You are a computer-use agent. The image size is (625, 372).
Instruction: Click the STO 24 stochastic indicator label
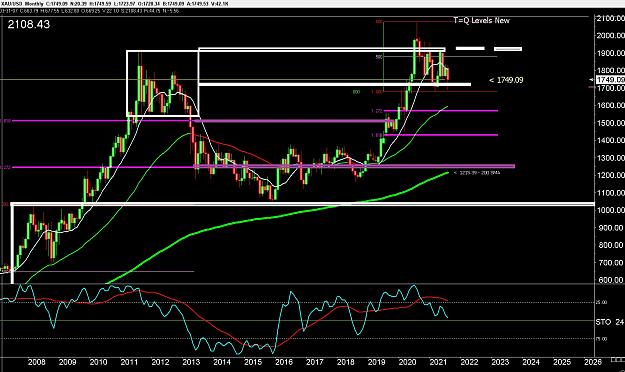click(x=610, y=321)
